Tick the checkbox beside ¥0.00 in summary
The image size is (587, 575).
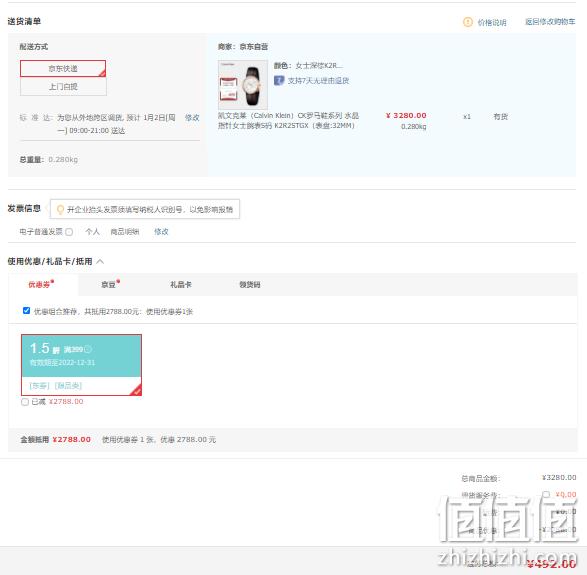click(x=546, y=495)
